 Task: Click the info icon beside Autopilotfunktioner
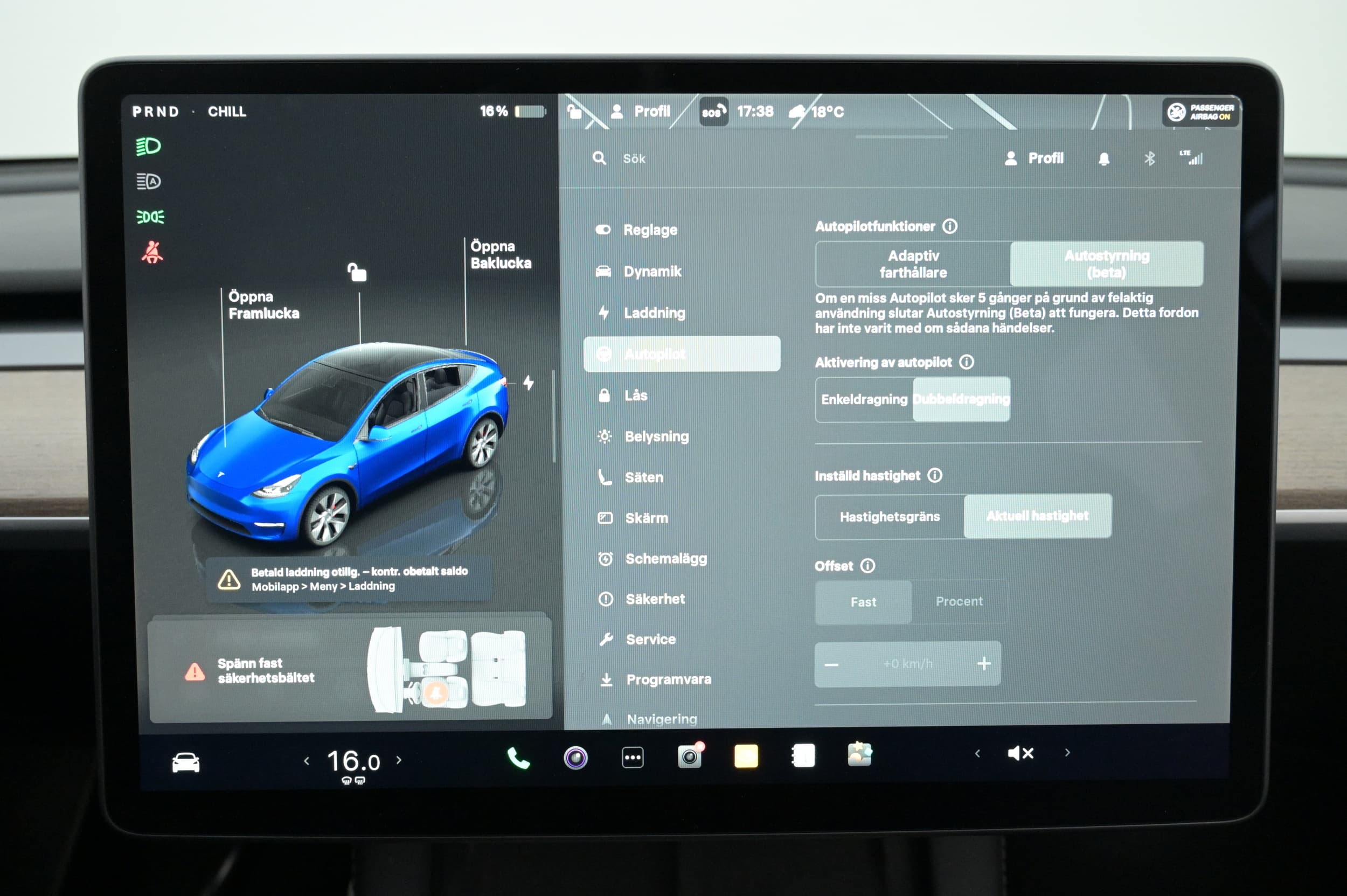tap(950, 226)
